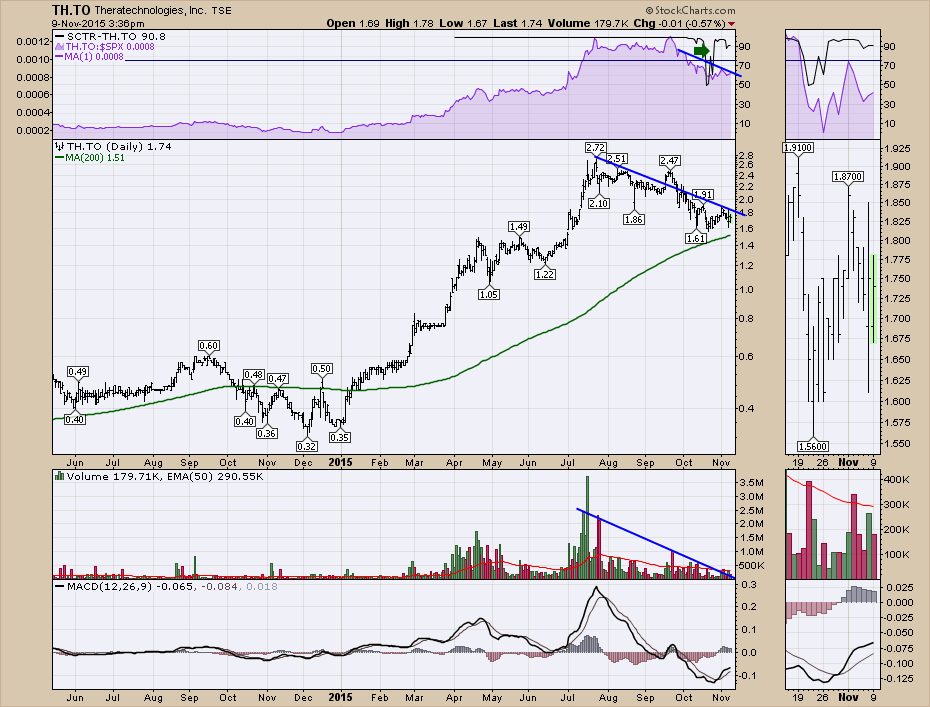
Task: Click the 1.22 low price label
Action: 544,274
